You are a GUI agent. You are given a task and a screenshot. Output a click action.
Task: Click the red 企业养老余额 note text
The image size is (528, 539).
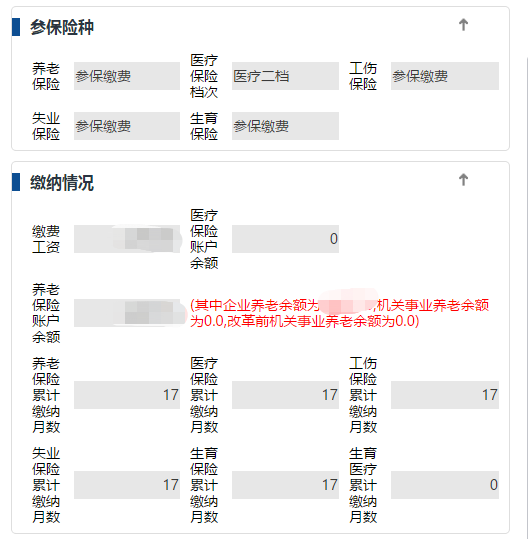pyautogui.click(x=339, y=313)
